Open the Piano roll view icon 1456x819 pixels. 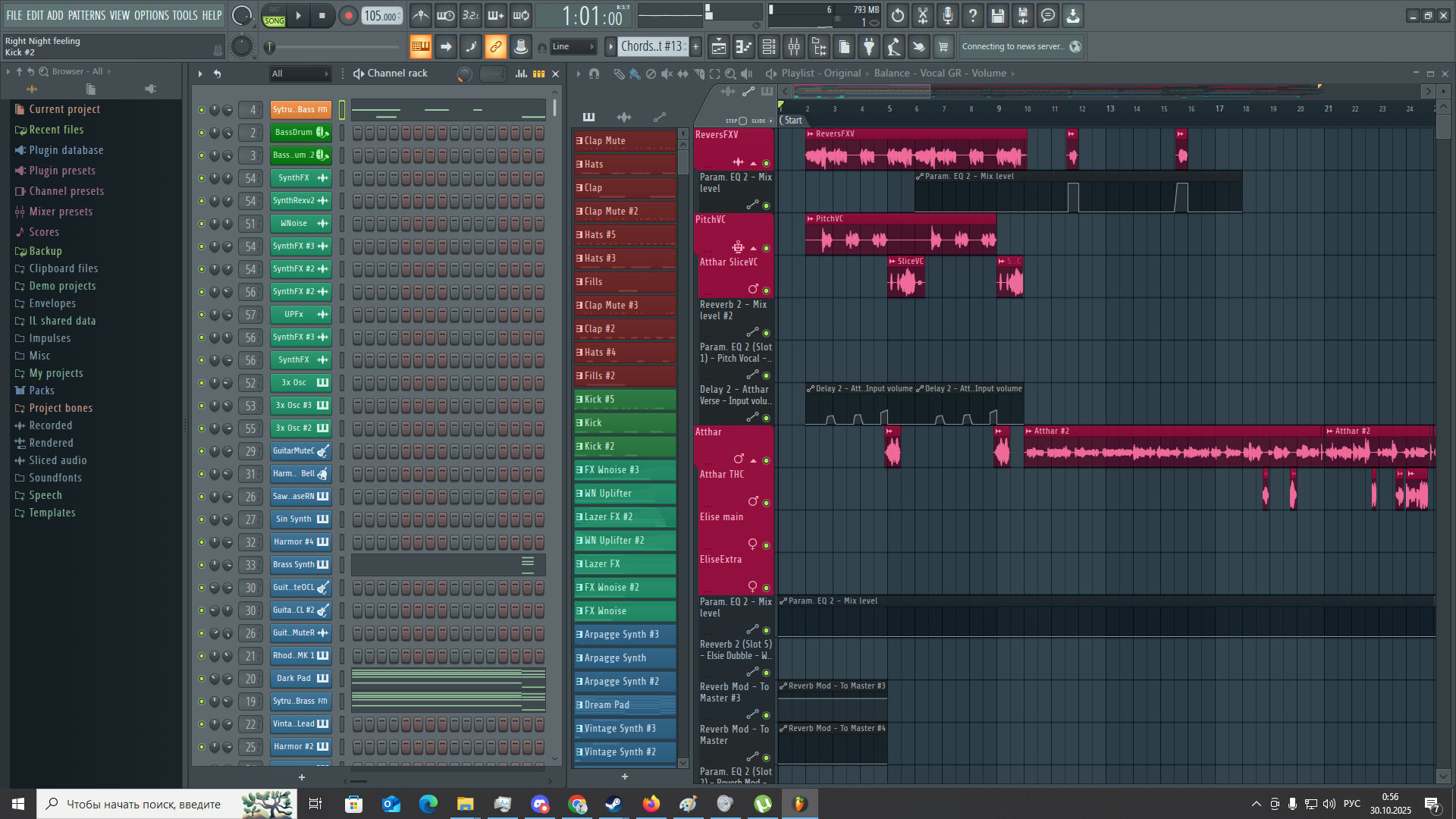[x=744, y=47]
